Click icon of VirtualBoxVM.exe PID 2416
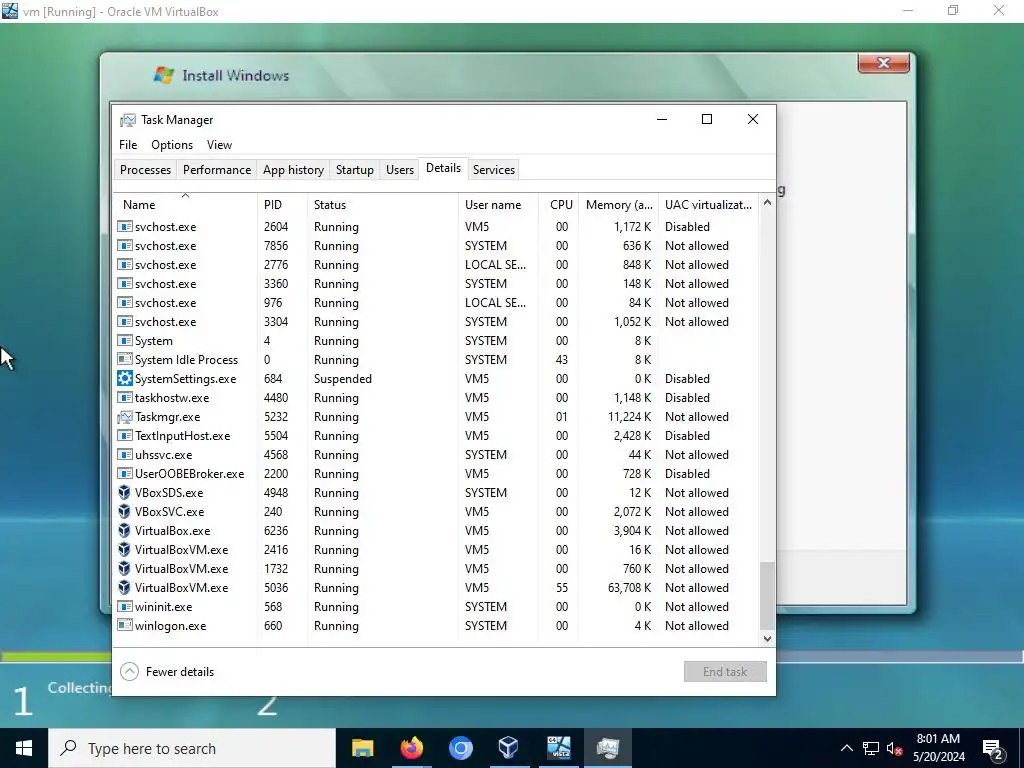The image size is (1024, 768). 124,549
